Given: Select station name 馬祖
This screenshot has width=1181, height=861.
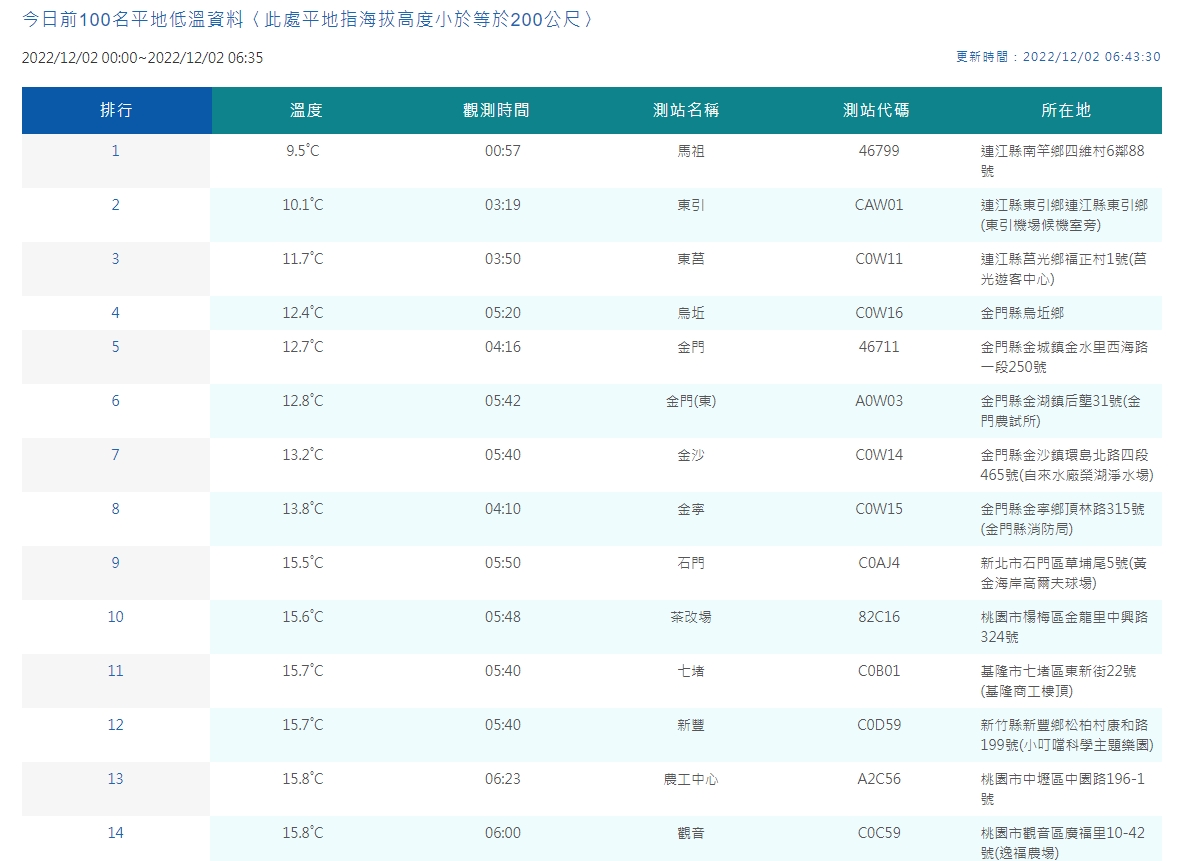Looking at the screenshot, I should pos(691,151).
